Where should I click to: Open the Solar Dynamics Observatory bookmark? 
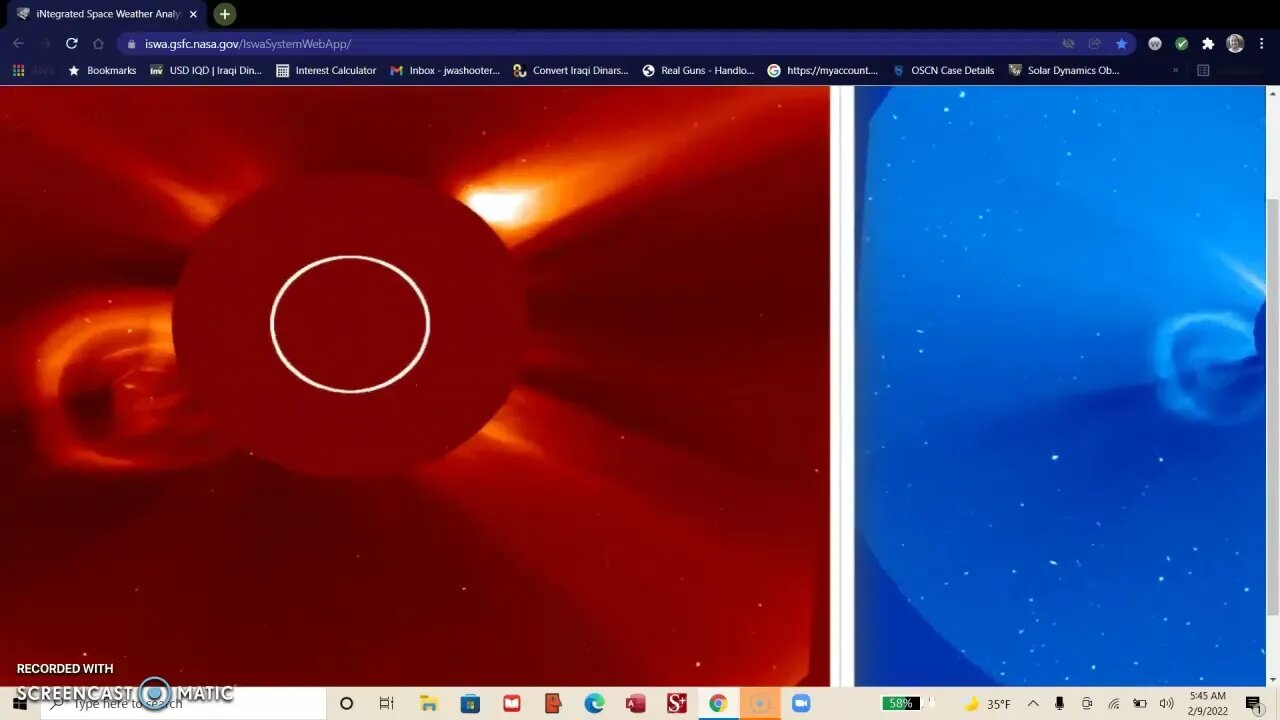(1063, 71)
